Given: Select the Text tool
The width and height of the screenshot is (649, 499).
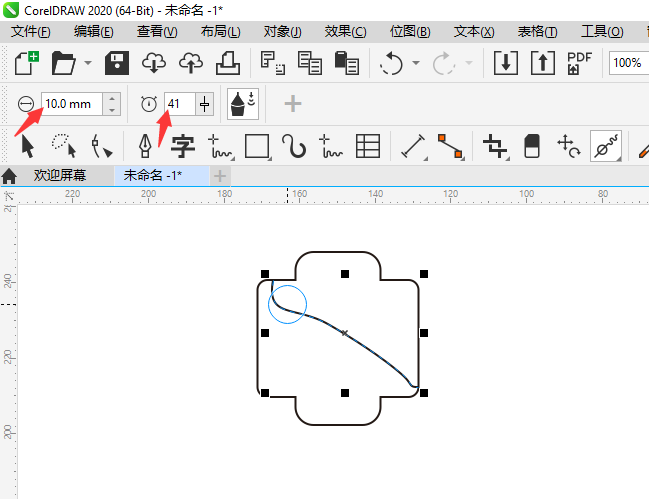Looking at the screenshot, I should (182, 147).
